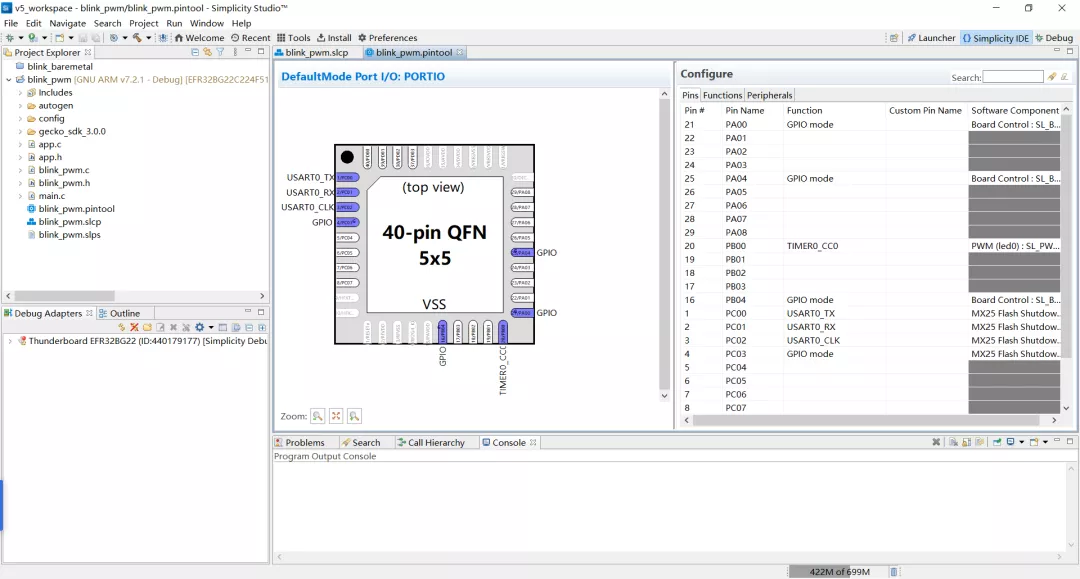1080x579 pixels.
Task: Click the filter icon in Project Explorer
Action: 220,52
